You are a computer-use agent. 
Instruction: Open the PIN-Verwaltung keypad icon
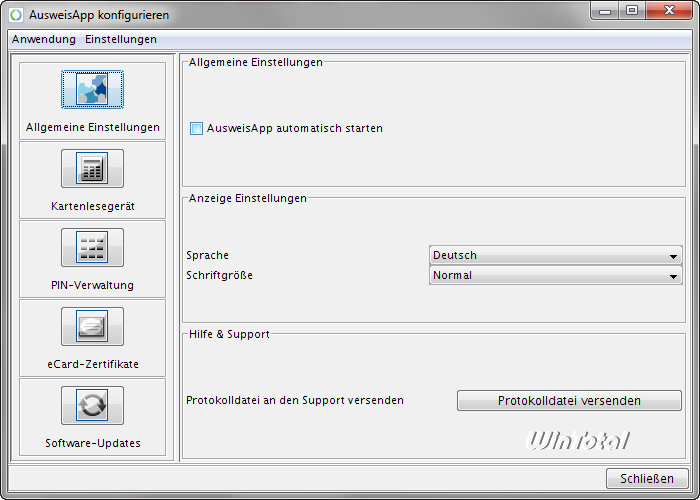(x=92, y=247)
